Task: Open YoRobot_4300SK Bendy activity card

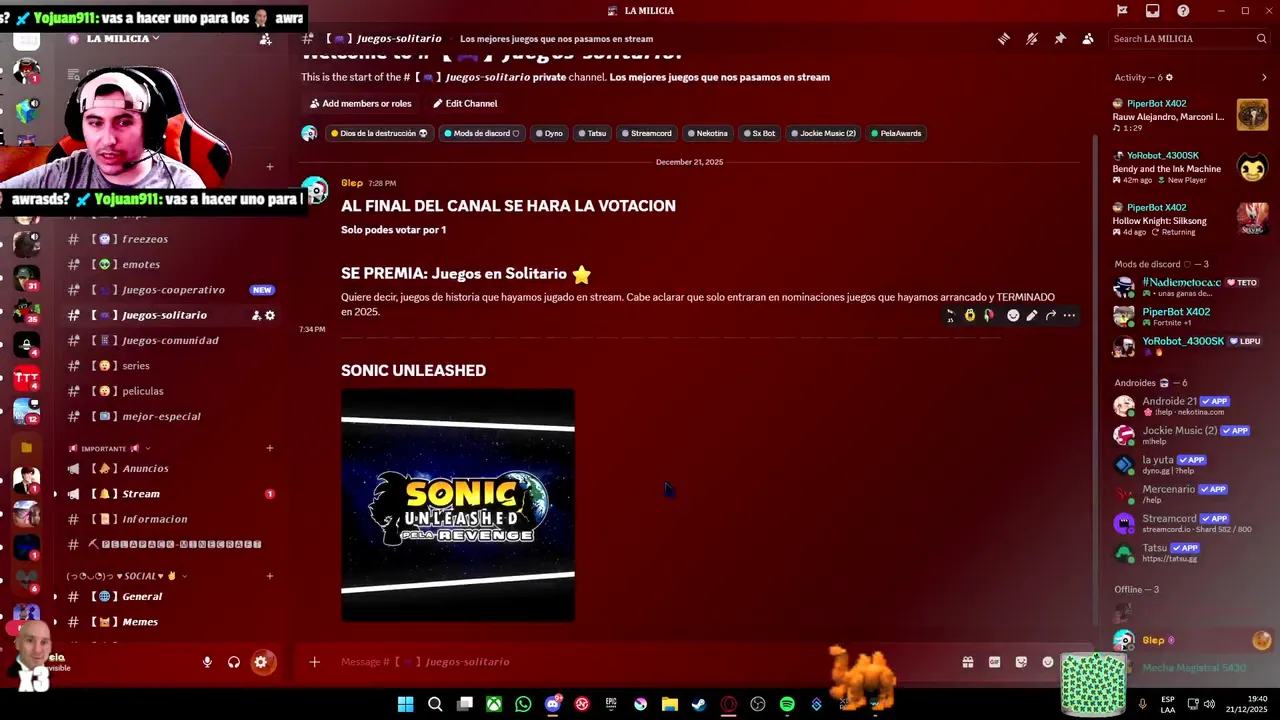Action: 1190,167
